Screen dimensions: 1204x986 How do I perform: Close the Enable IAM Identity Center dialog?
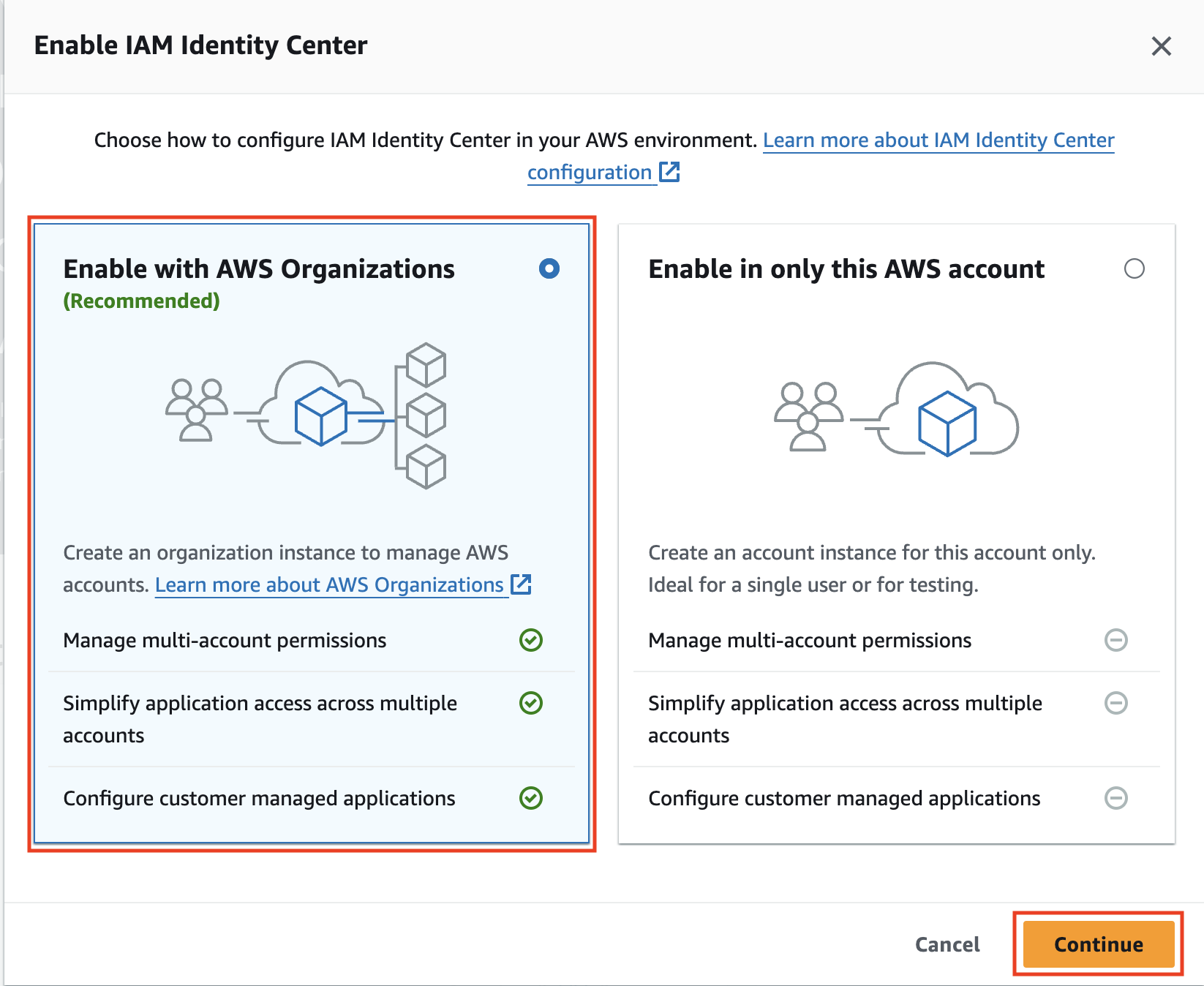coord(1161,45)
